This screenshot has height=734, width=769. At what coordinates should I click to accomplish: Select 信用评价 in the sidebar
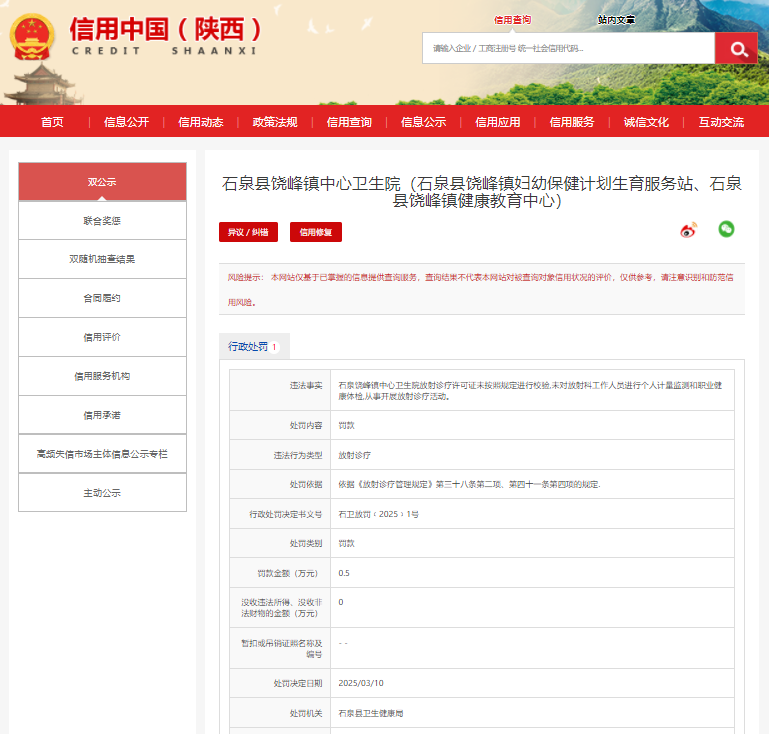point(102,337)
